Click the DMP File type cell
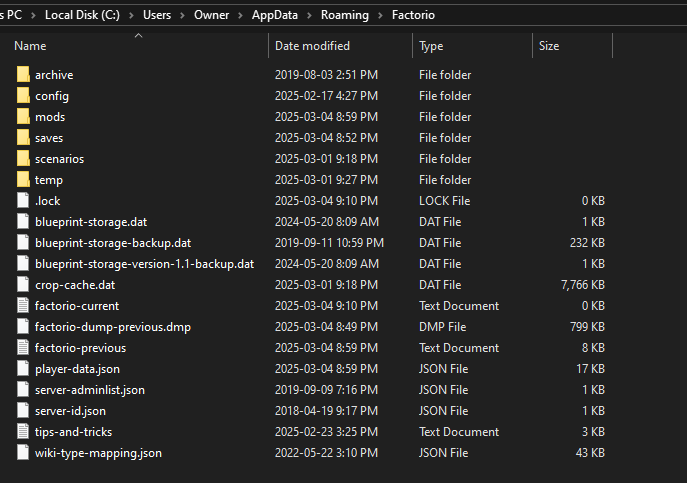This screenshot has height=483, width=687. pyautogui.click(x=442, y=327)
